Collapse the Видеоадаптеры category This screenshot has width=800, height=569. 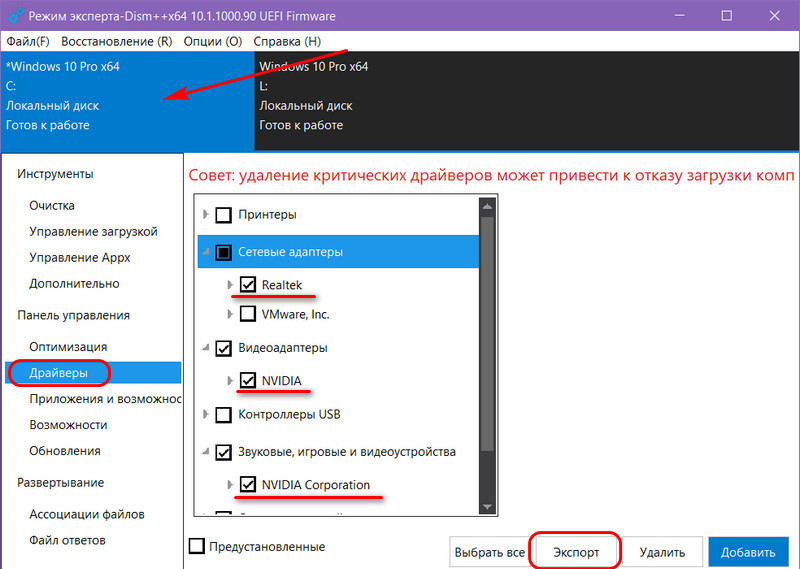(206, 348)
